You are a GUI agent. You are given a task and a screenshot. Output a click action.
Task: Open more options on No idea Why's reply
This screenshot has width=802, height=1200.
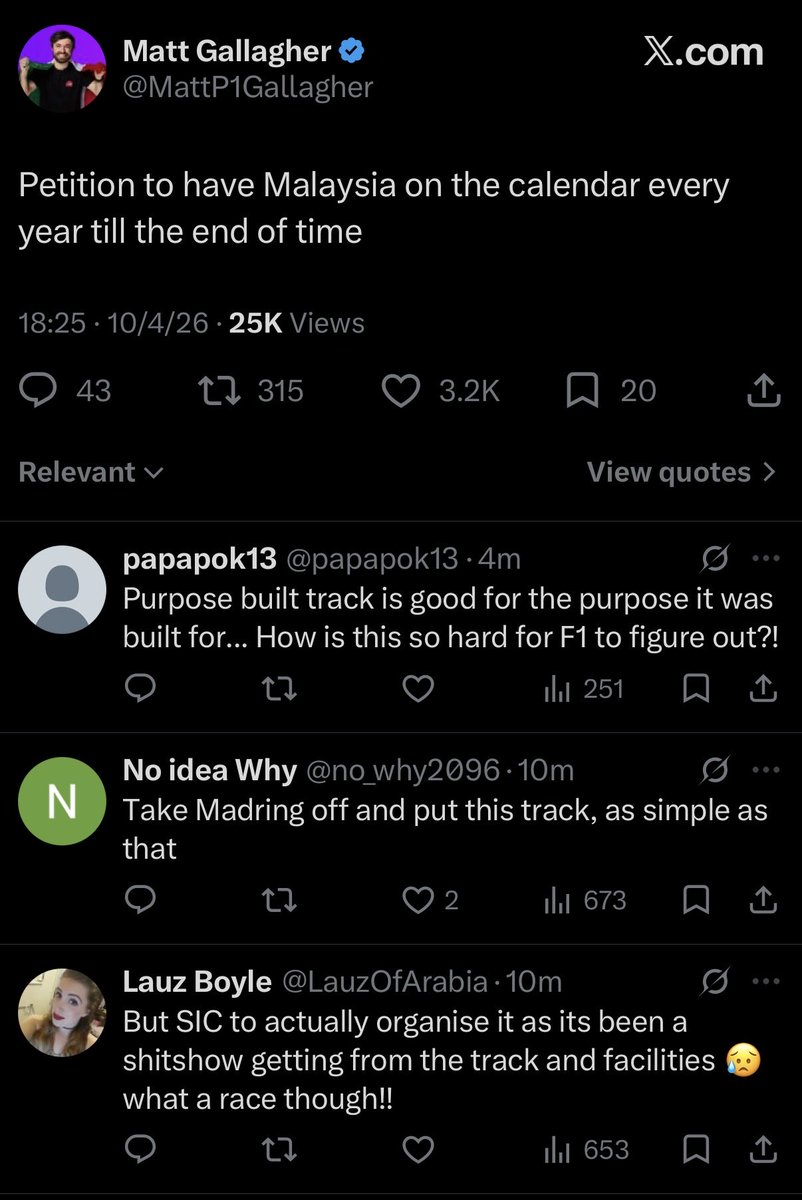pyautogui.click(x=765, y=770)
